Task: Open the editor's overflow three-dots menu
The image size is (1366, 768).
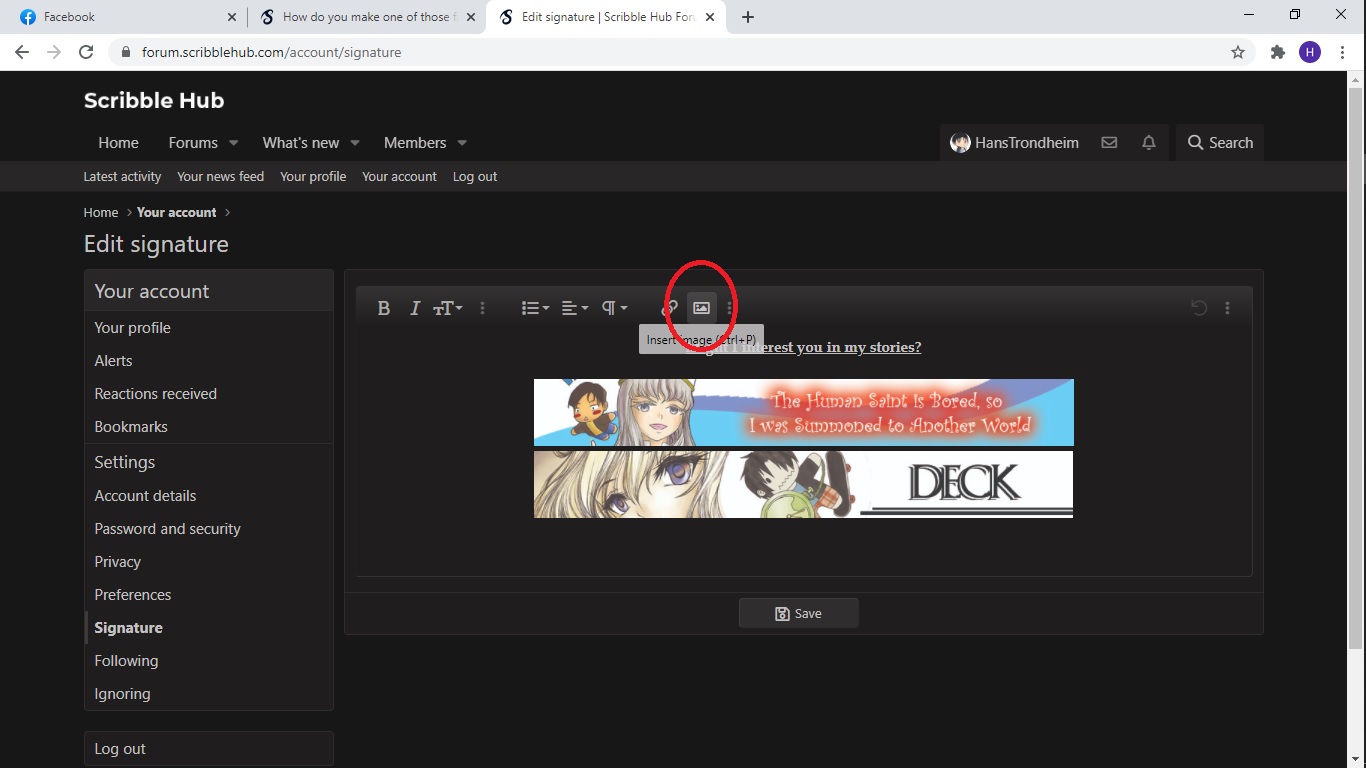Action: [1227, 307]
